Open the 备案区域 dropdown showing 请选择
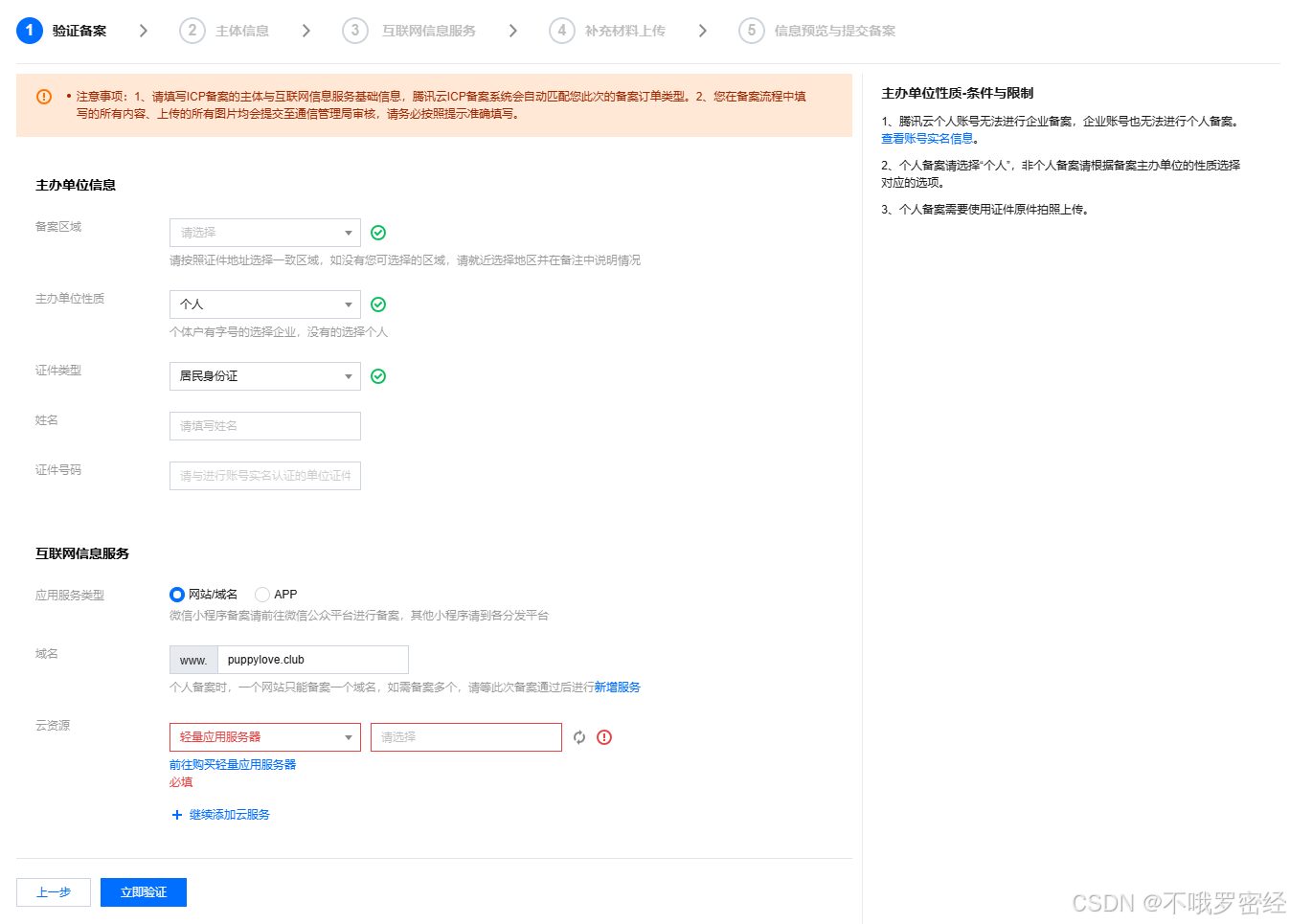This screenshot has height=924, width=1290. [x=264, y=233]
